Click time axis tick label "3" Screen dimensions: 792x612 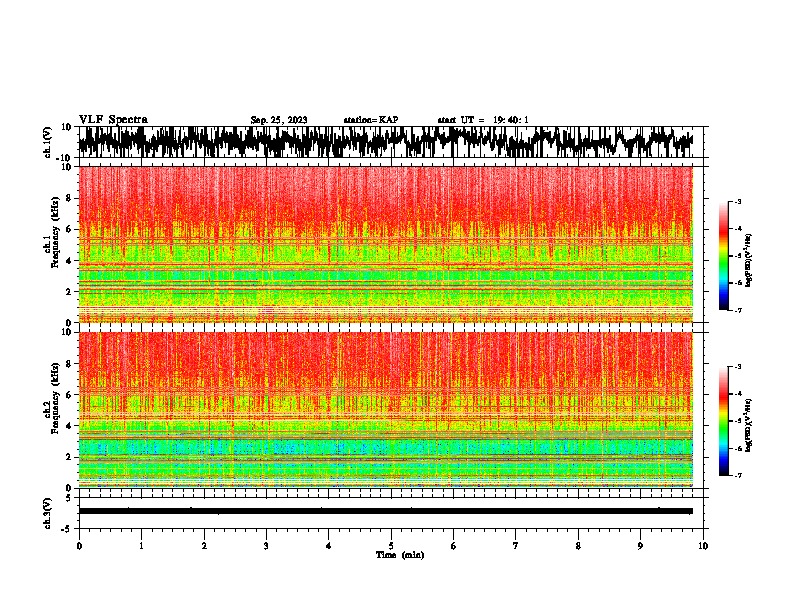pos(266,546)
